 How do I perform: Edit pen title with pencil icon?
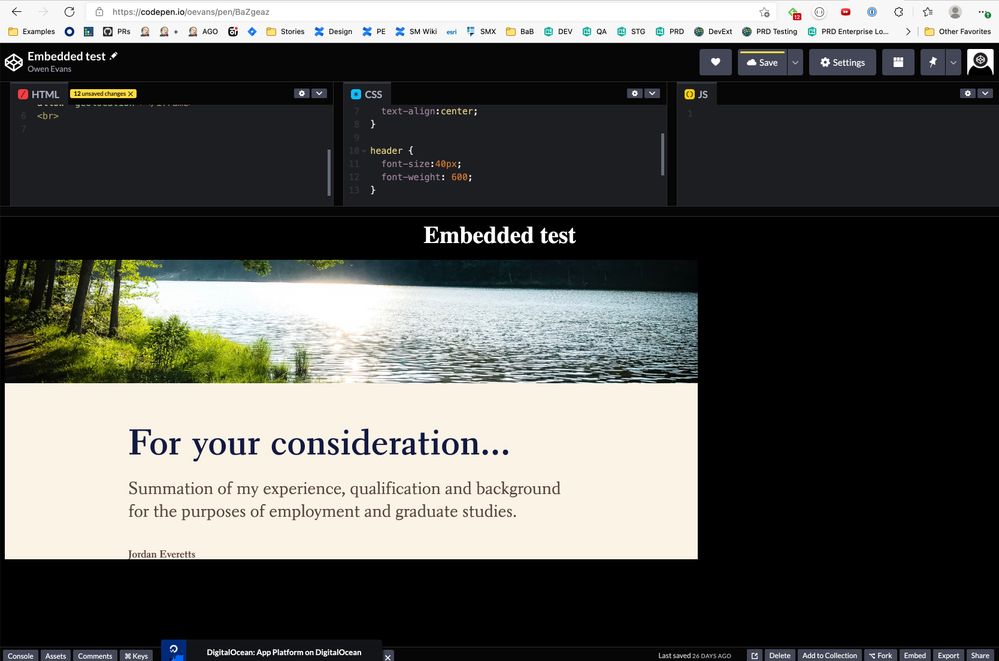(x=114, y=56)
